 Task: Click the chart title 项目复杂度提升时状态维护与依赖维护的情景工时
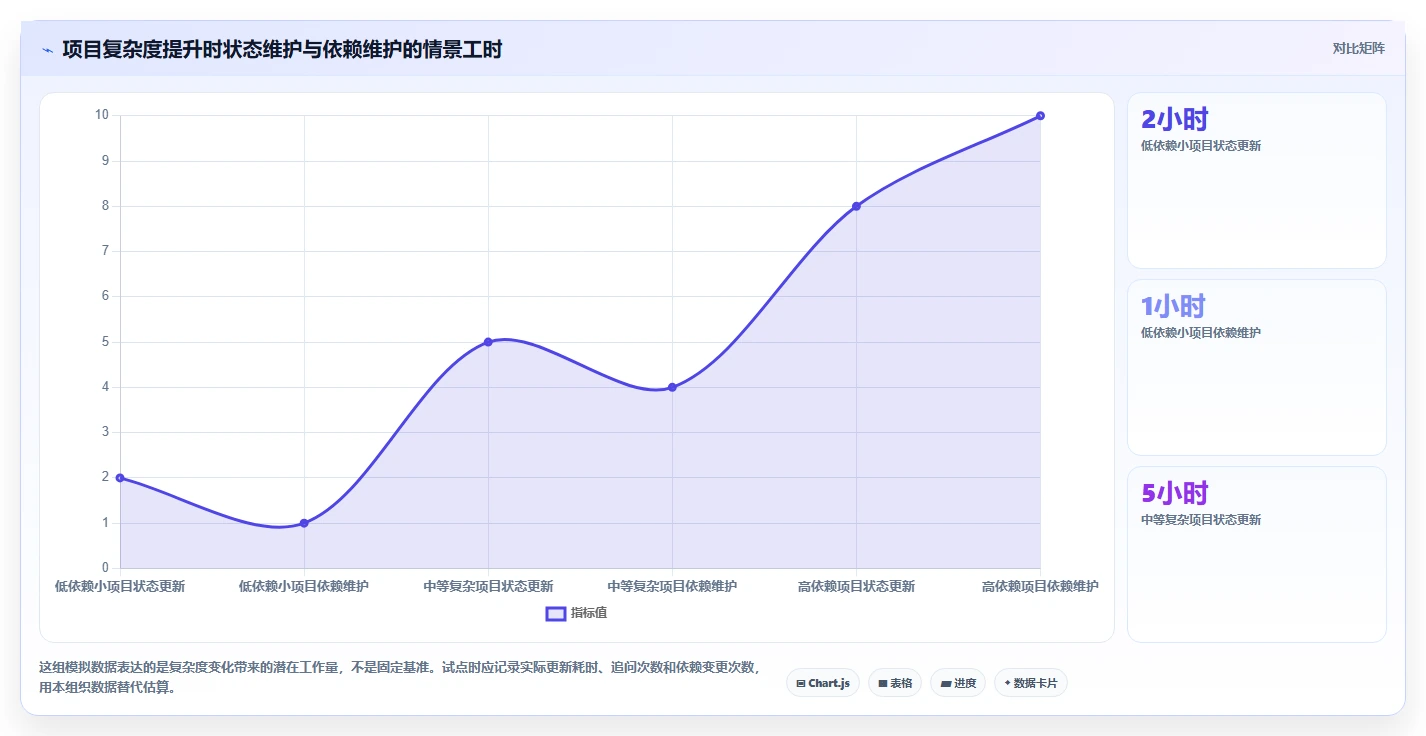[x=282, y=49]
